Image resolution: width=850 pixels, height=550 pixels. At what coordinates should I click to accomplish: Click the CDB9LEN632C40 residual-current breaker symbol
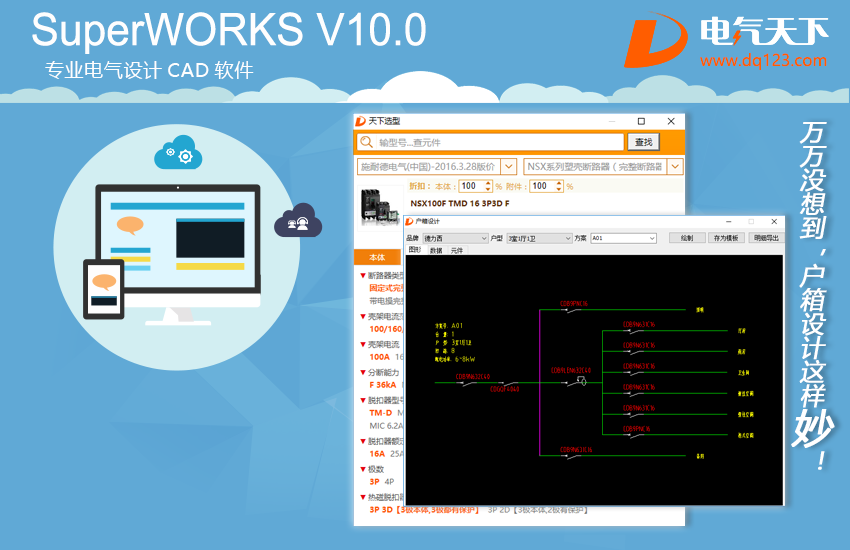576,381
